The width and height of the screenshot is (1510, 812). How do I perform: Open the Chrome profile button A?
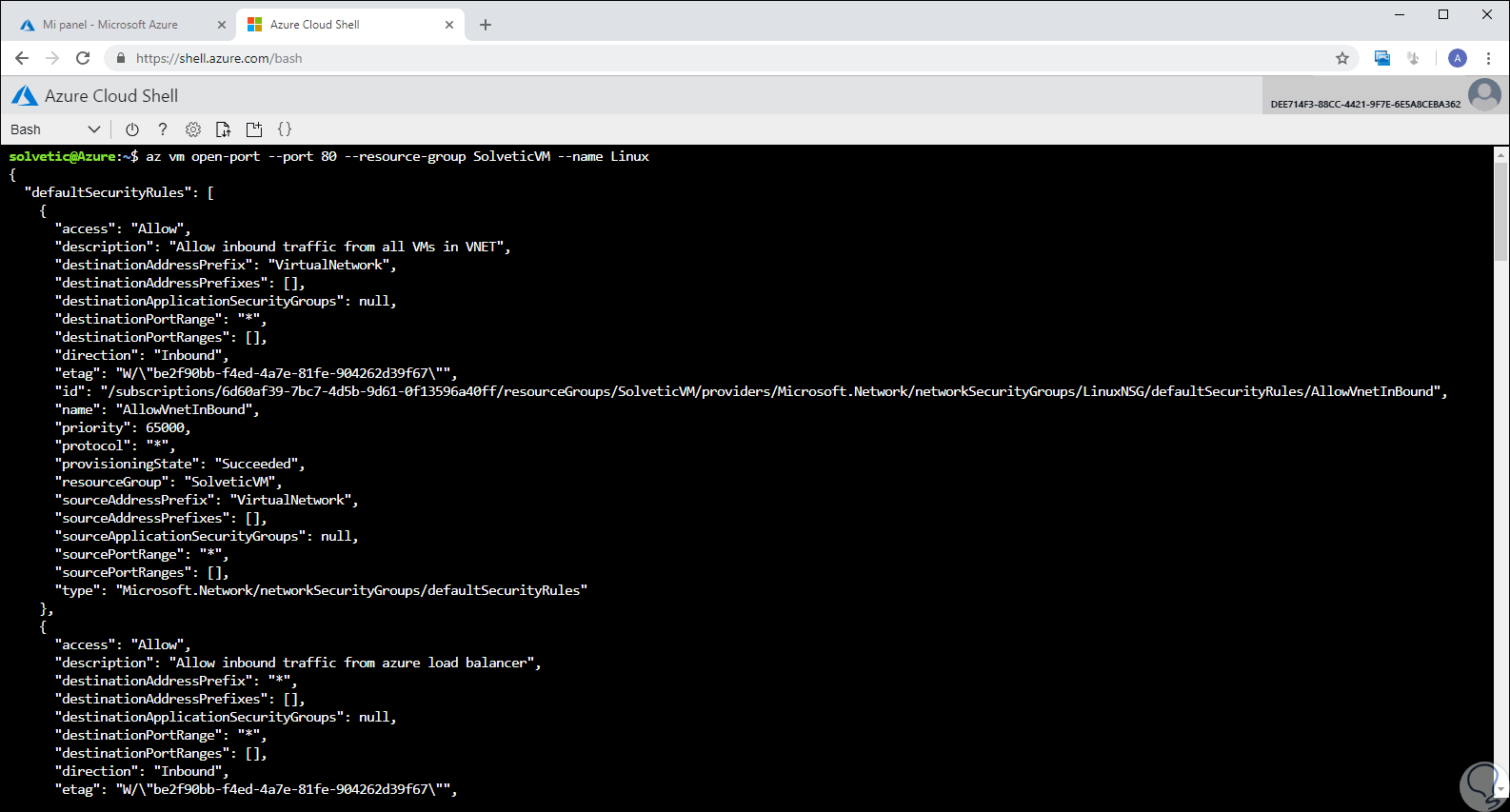tap(1458, 58)
